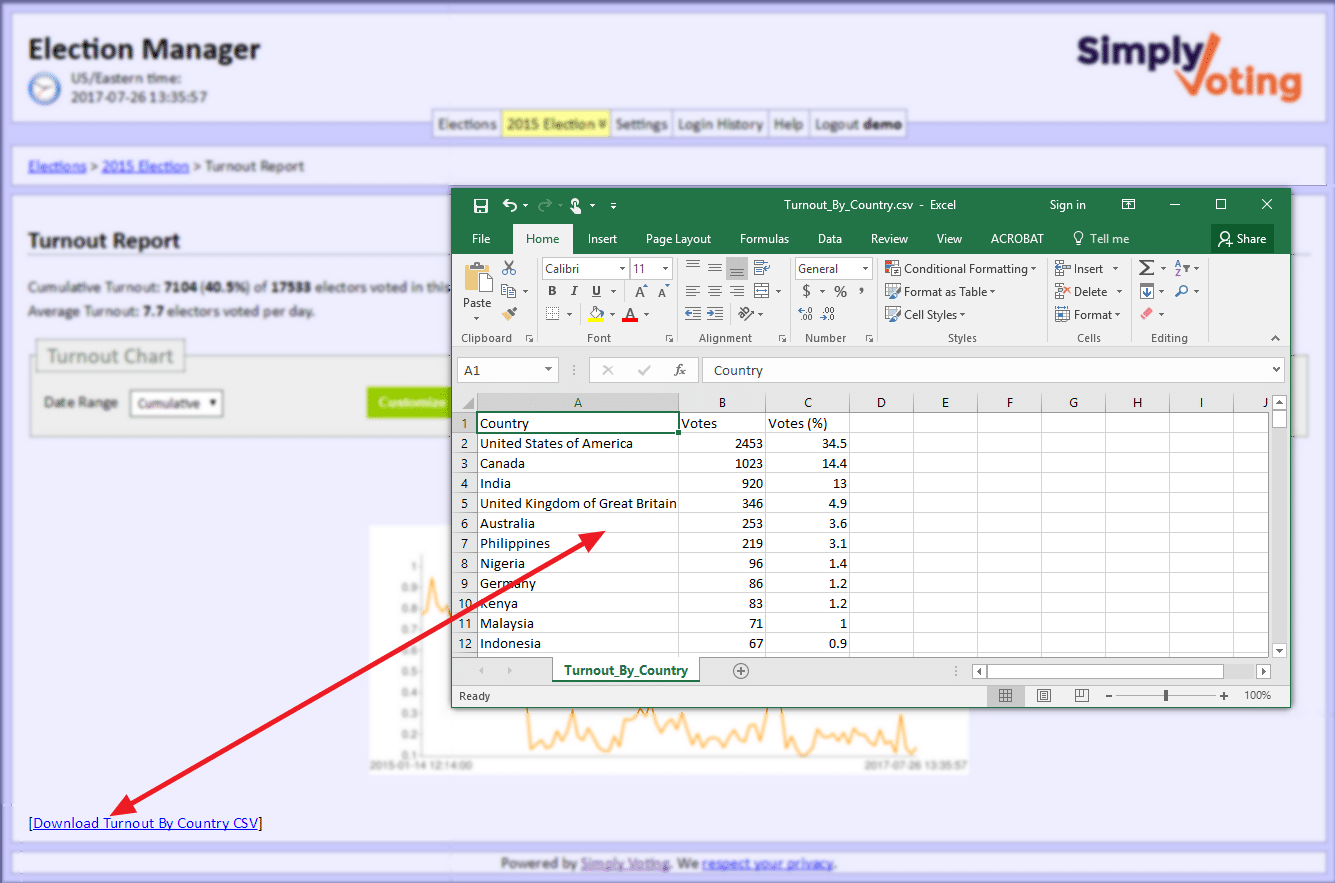Click Download Turnout By Country CSV link

click(146, 823)
